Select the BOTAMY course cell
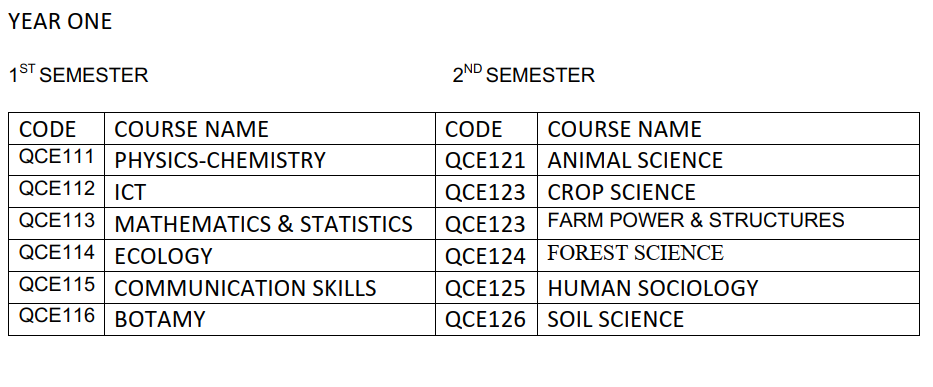Viewport: 933px width, 387px height. [270, 319]
